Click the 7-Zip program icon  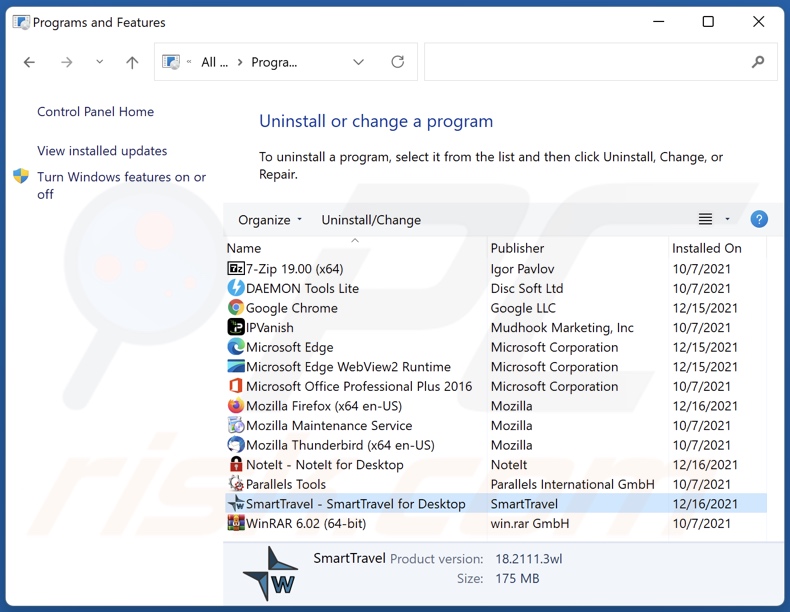pyautogui.click(x=236, y=268)
